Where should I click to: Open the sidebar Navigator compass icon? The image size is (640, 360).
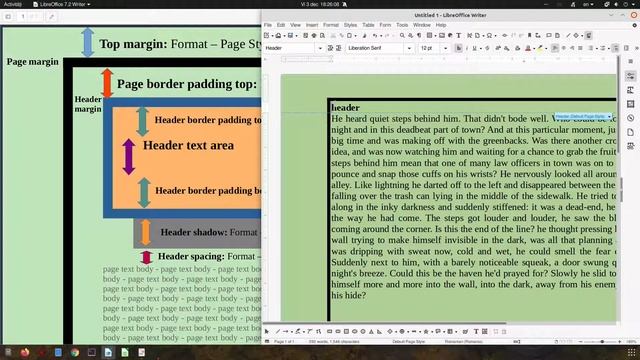tap(631, 118)
